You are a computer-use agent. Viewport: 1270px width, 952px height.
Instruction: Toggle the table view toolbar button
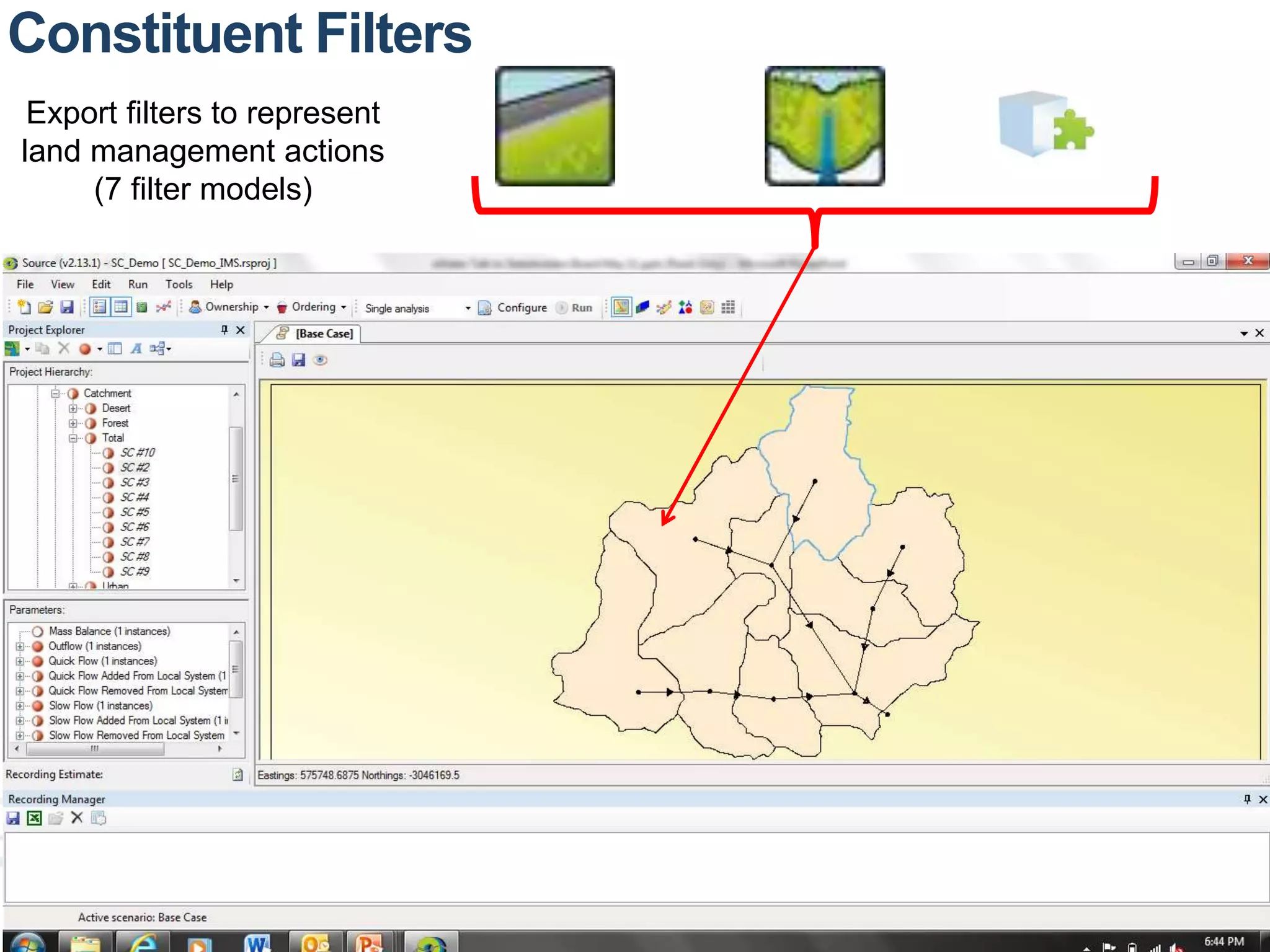click(x=121, y=307)
